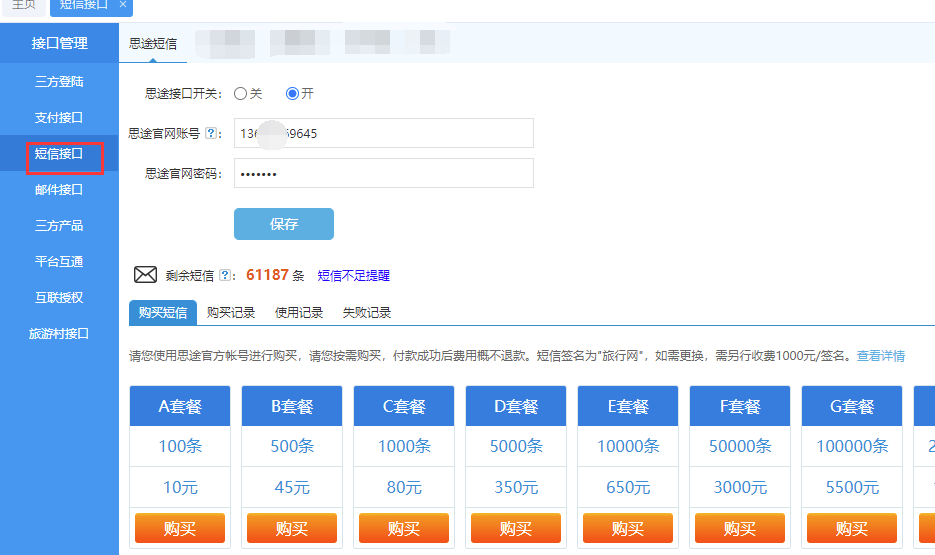Select the 关 radio option
Screen dimensions: 935x555
(240, 93)
